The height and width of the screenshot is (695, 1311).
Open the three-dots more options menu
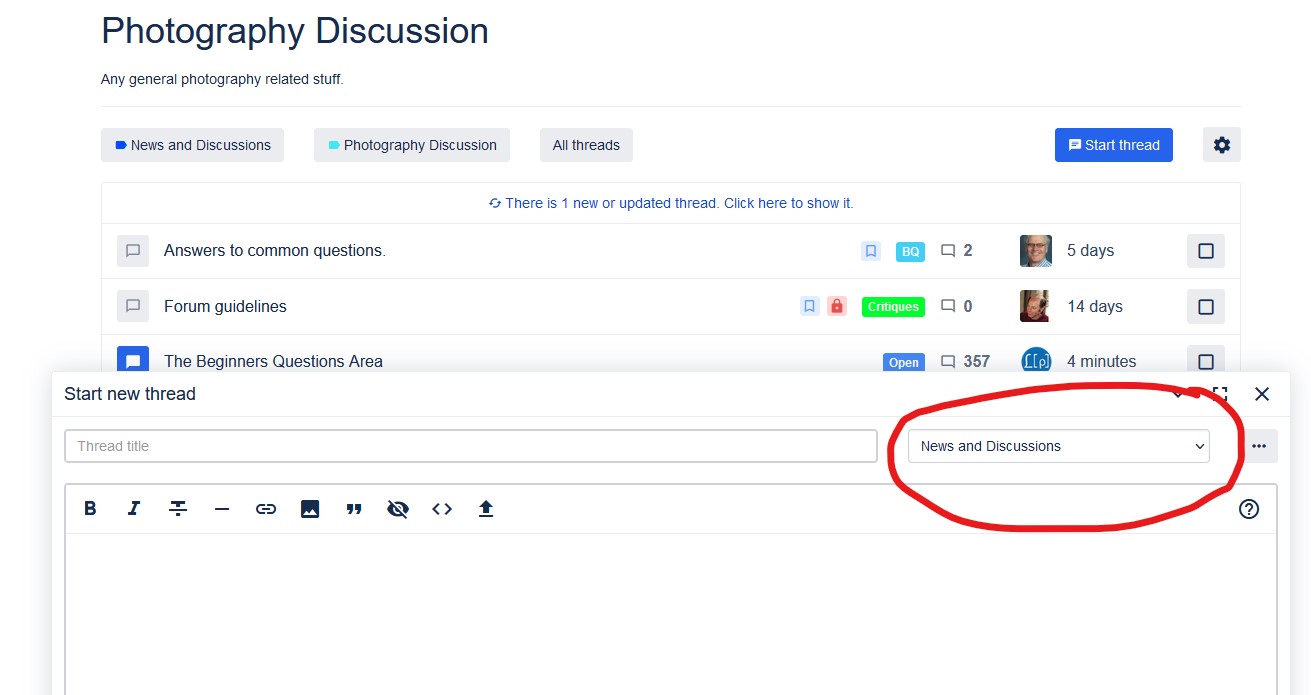click(x=1259, y=446)
